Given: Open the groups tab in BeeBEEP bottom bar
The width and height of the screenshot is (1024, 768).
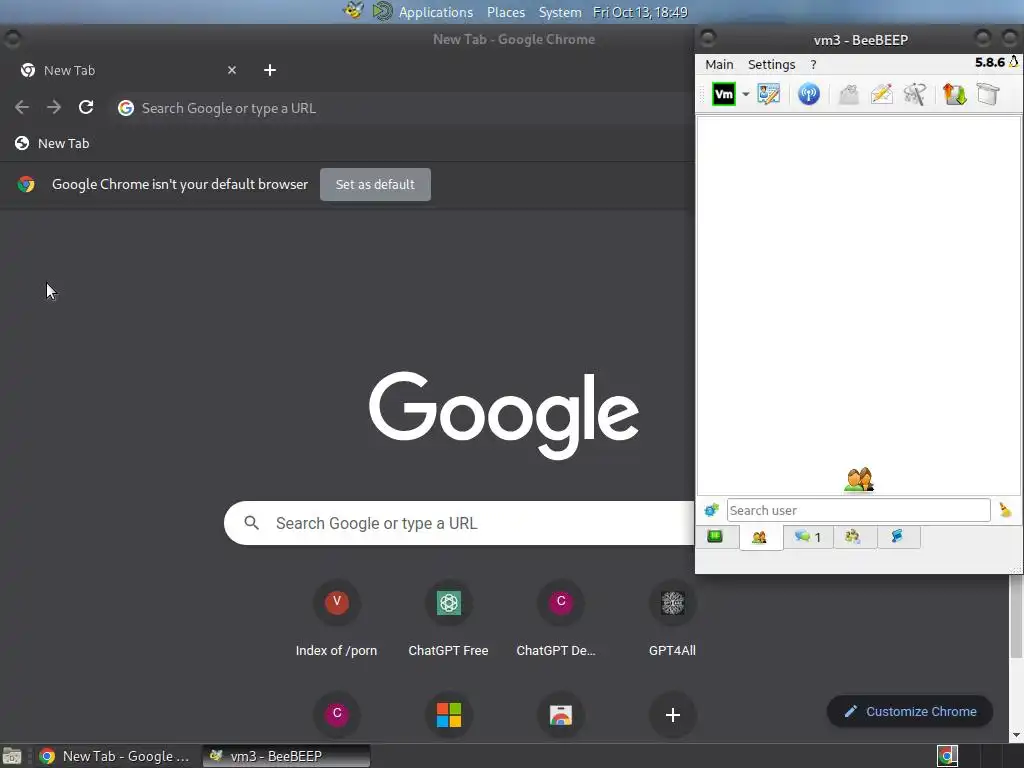Looking at the screenshot, I should tap(853, 537).
